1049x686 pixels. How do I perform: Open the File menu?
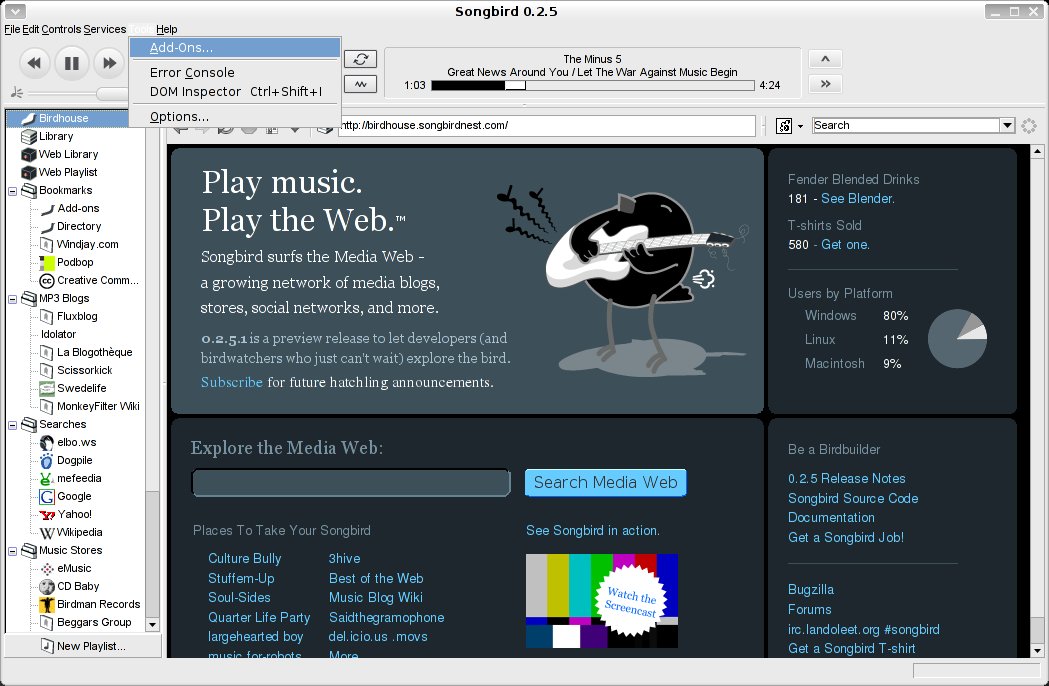(12, 29)
